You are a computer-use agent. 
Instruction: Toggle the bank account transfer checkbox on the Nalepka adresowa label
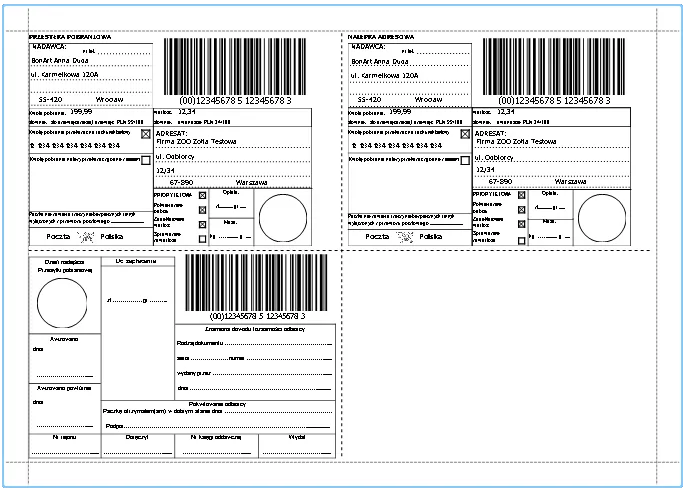465,133
